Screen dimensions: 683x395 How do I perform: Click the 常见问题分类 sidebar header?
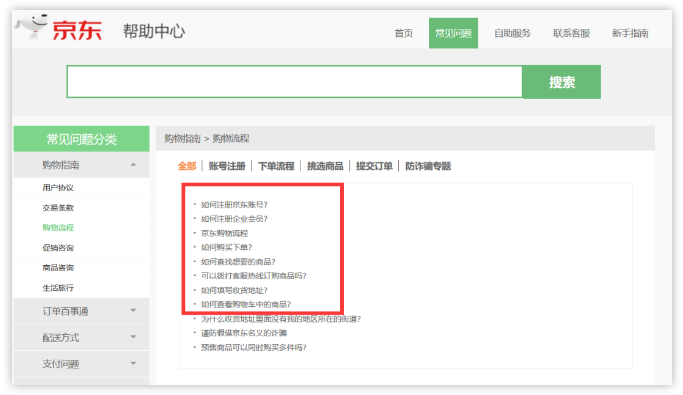pos(81,139)
